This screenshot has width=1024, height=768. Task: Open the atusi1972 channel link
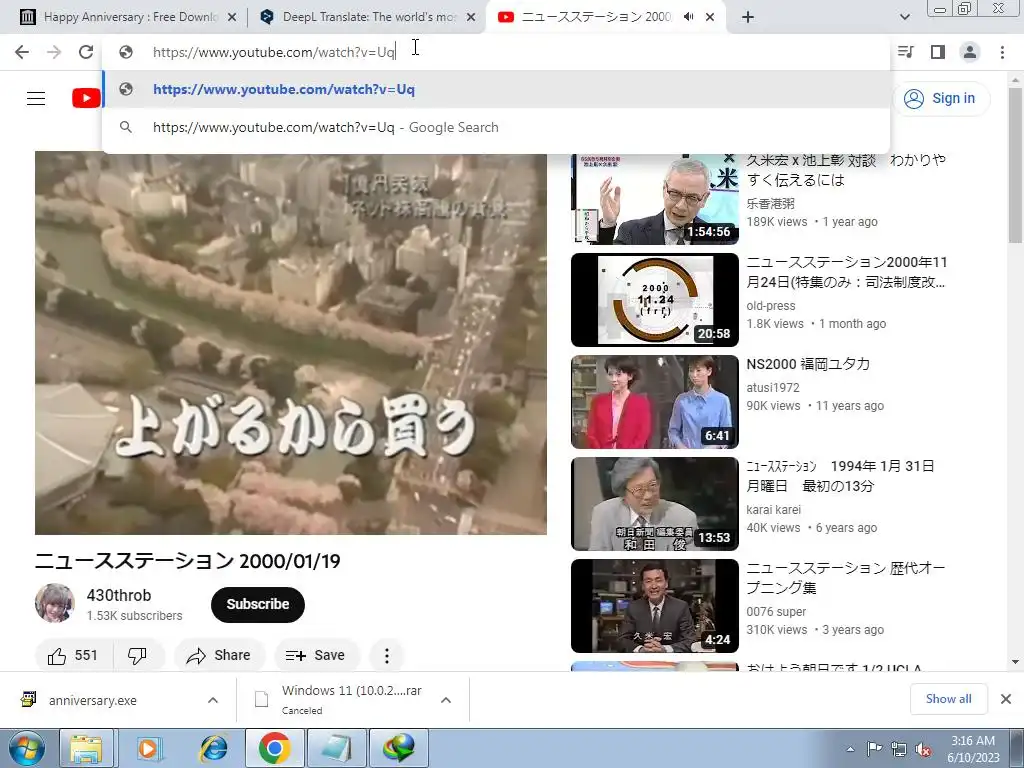click(x=773, y=387)
